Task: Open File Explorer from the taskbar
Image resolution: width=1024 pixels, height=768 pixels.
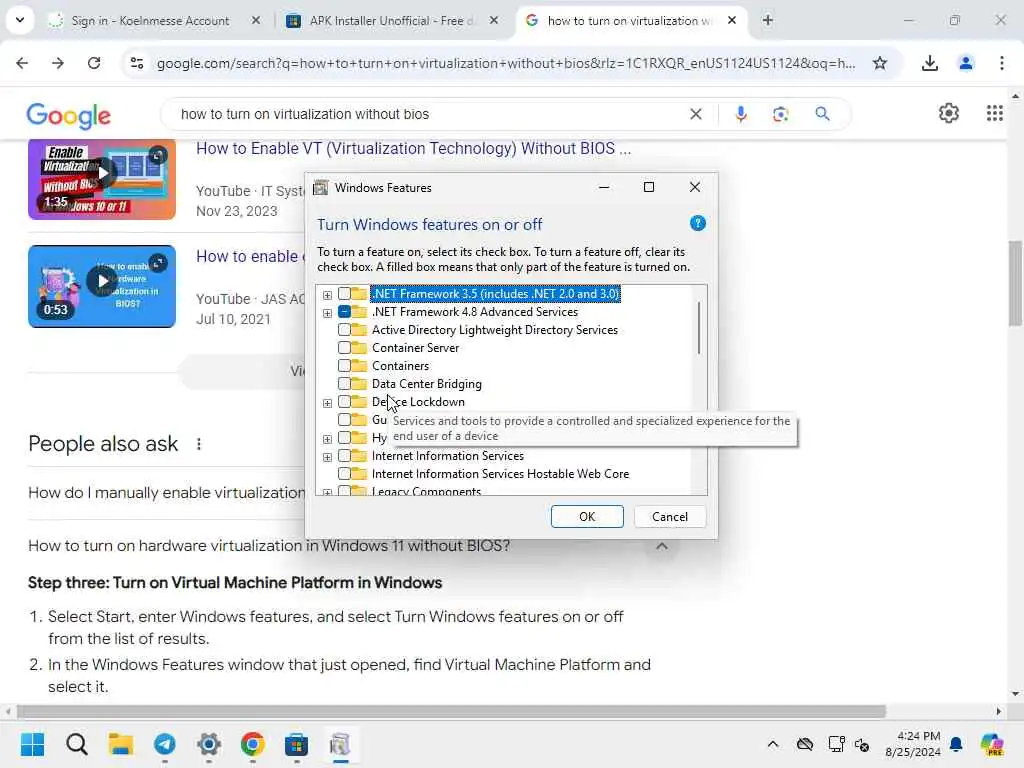Action: pos(120,744)
